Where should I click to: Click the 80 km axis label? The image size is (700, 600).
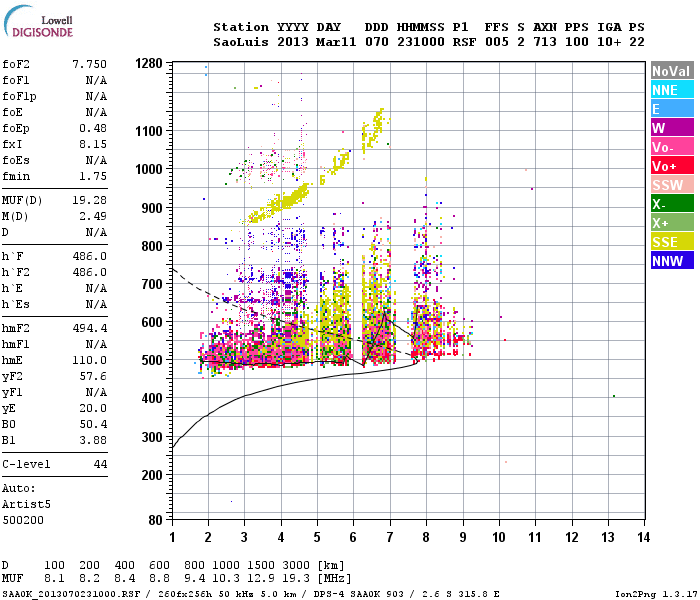tap(155, 520)
